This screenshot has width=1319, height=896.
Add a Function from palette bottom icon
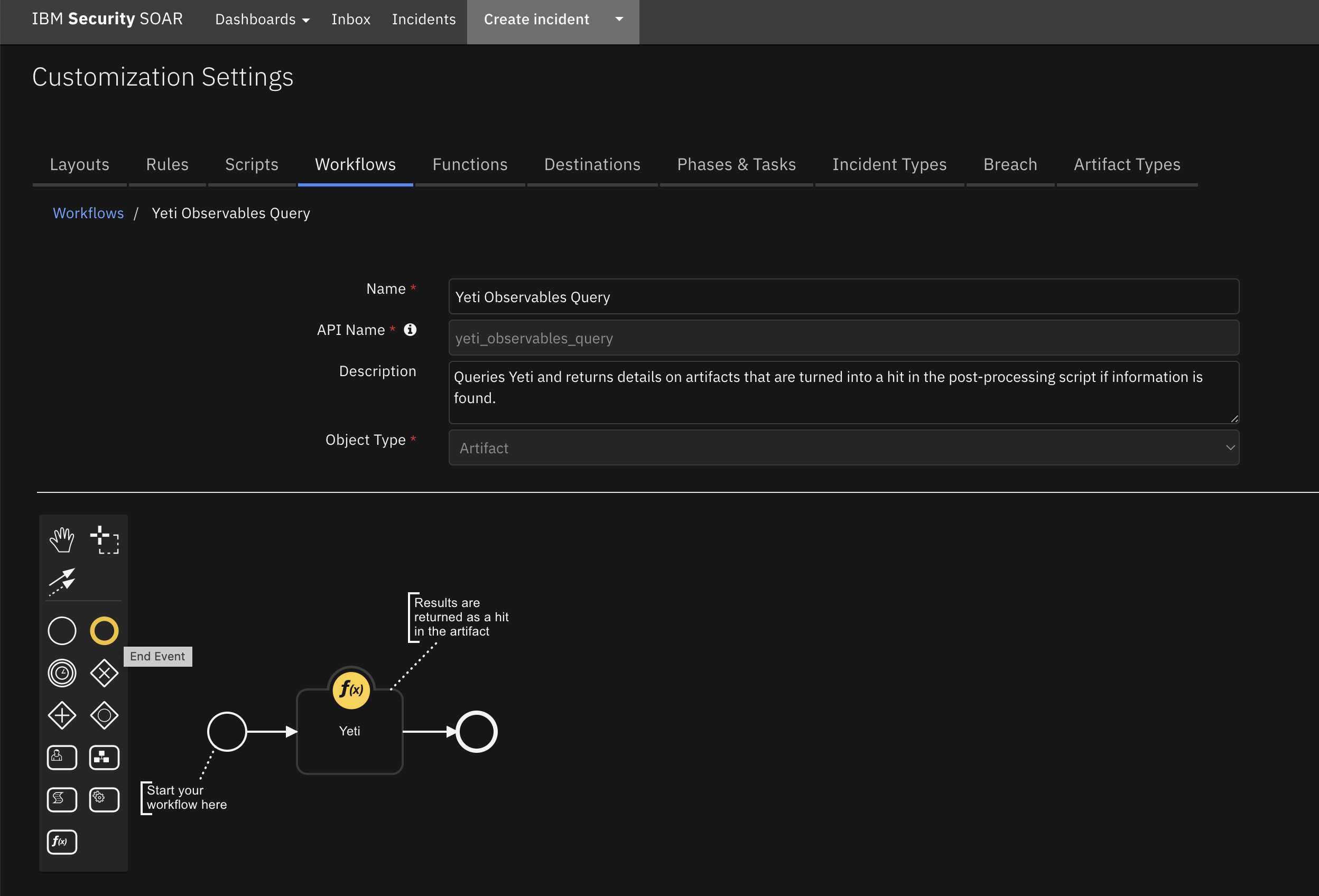(62, 842)
